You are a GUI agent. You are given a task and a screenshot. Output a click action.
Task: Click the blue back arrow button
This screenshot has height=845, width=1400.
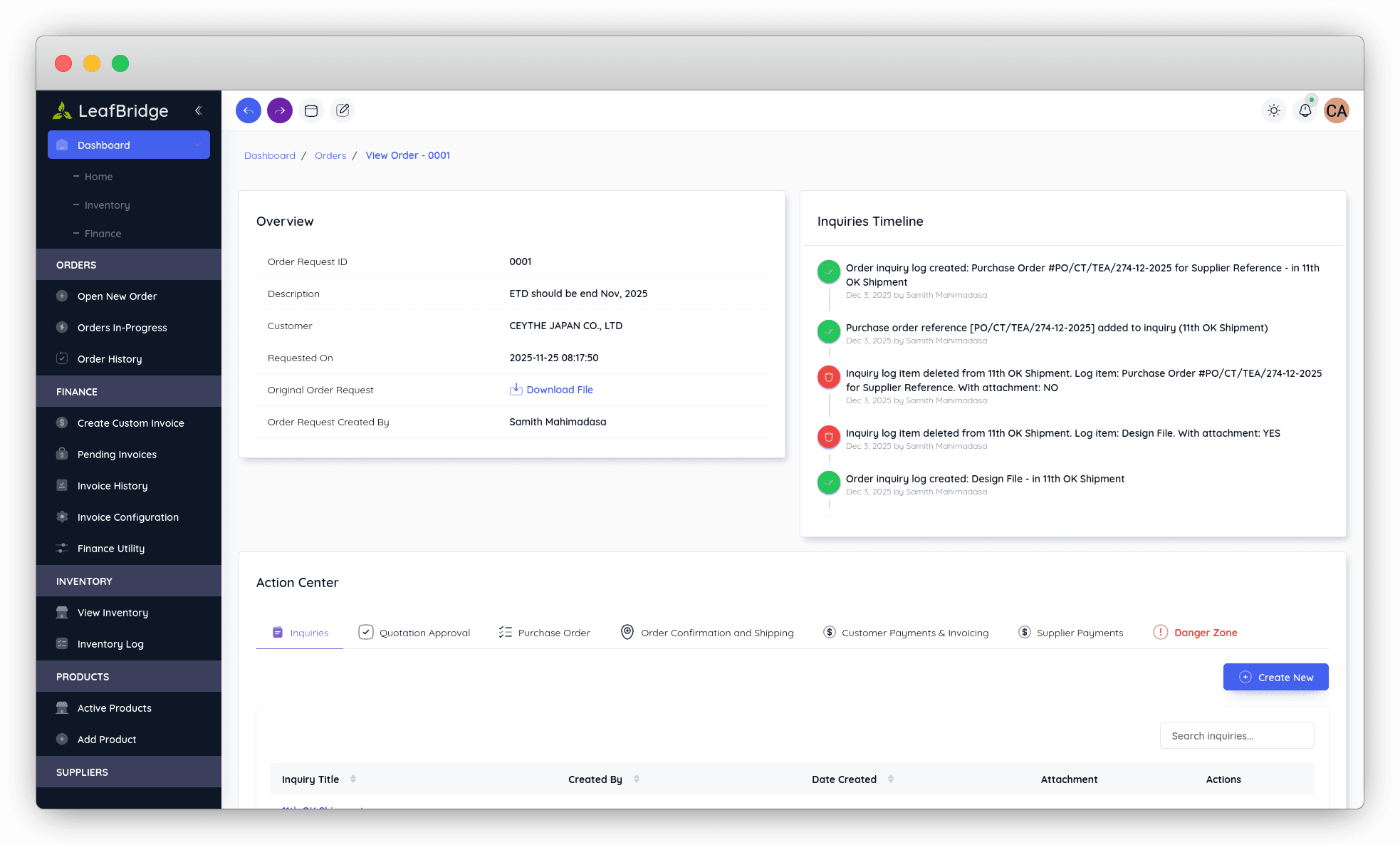(x=249, y=110)
